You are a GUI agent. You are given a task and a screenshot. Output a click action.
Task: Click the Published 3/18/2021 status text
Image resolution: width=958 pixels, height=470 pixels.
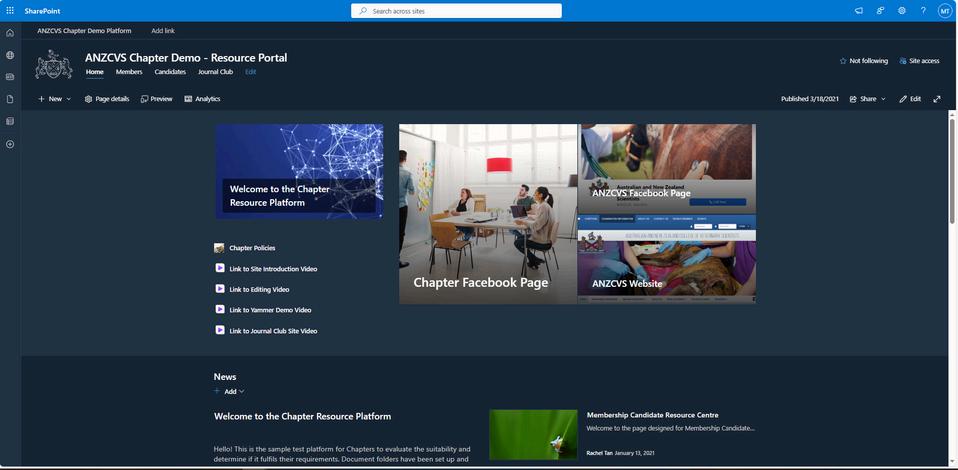(810, 99)
